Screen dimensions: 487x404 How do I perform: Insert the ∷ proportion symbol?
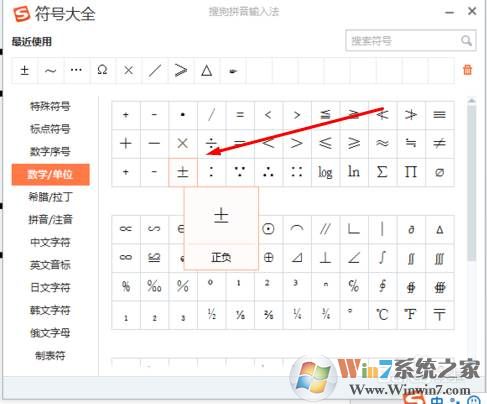pos(297,172)
